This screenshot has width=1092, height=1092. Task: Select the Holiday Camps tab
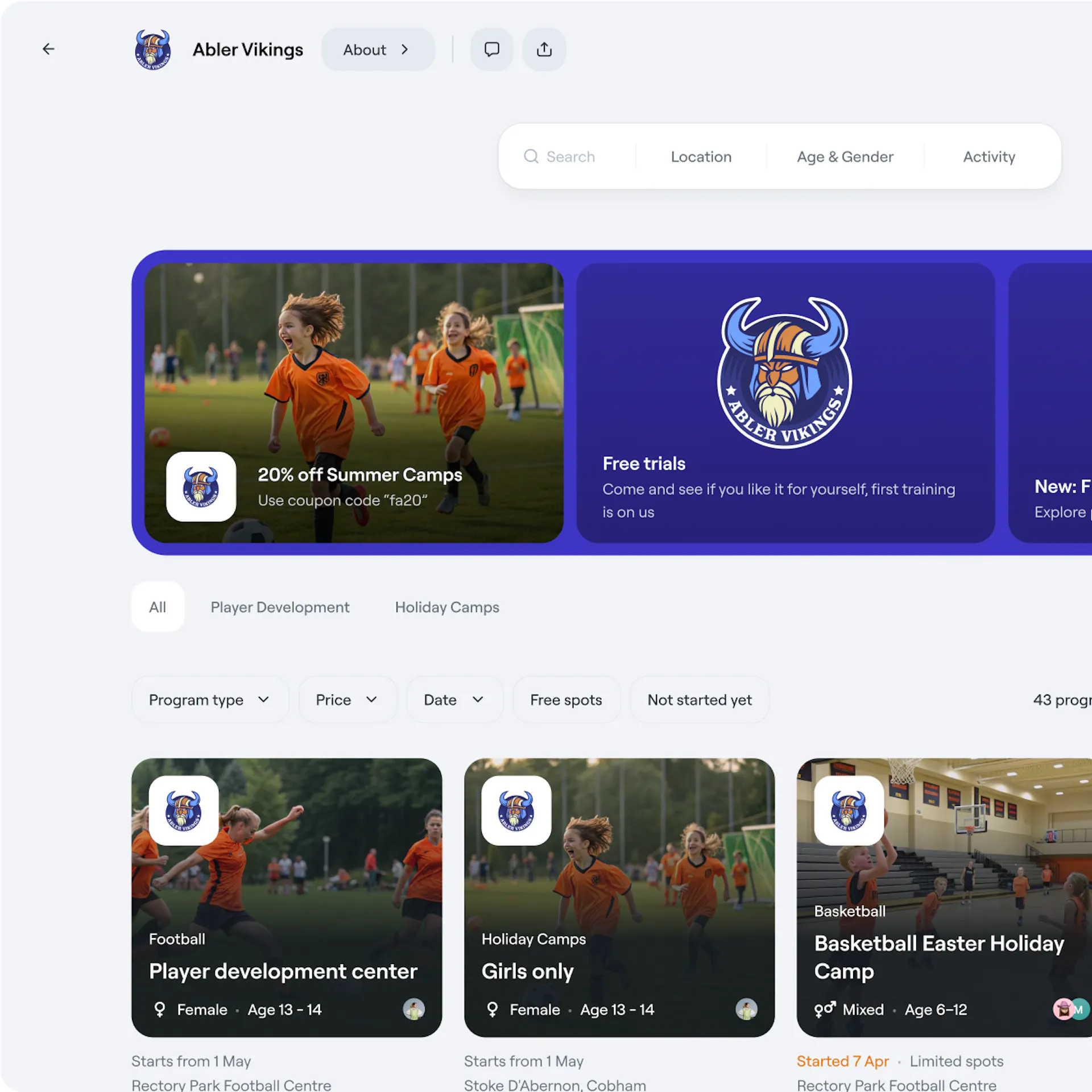click(447, 607)
